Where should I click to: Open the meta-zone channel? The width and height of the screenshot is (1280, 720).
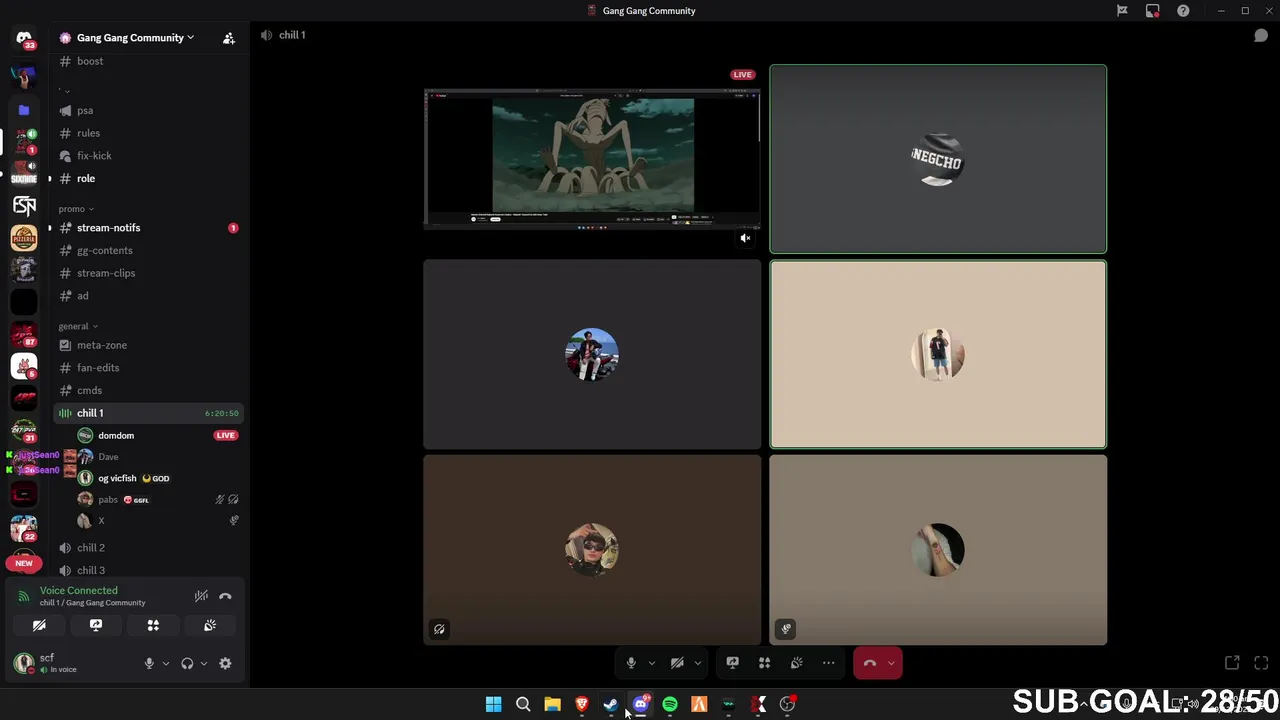(148, 345)
